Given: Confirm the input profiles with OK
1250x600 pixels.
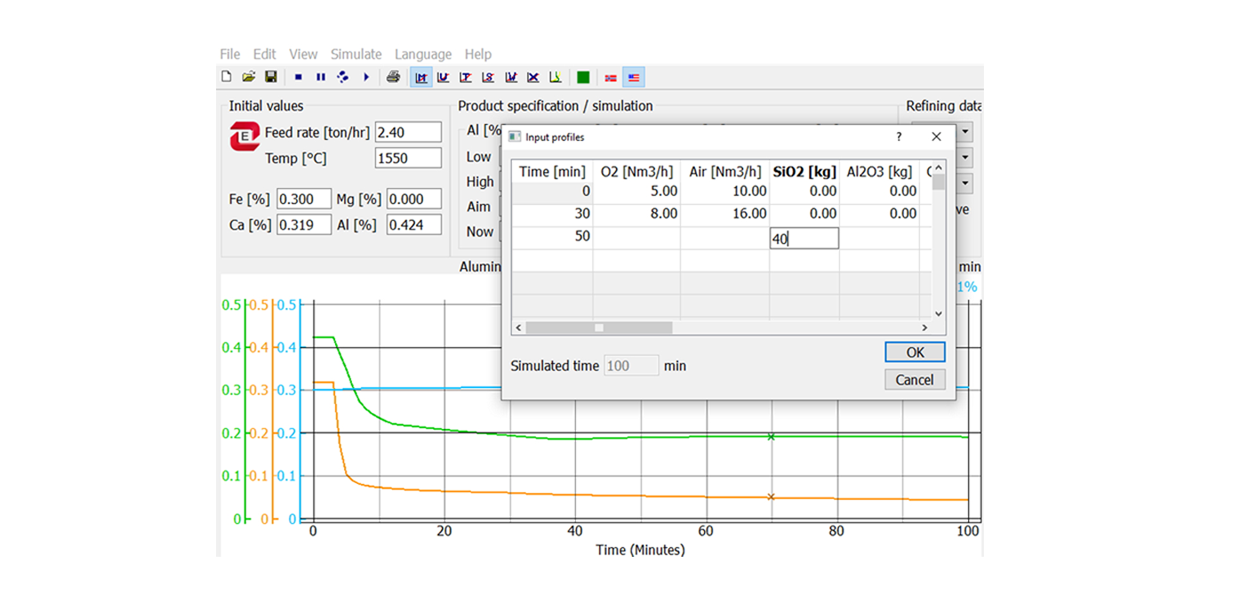Looking at the screenshot, I should (914, 352).
